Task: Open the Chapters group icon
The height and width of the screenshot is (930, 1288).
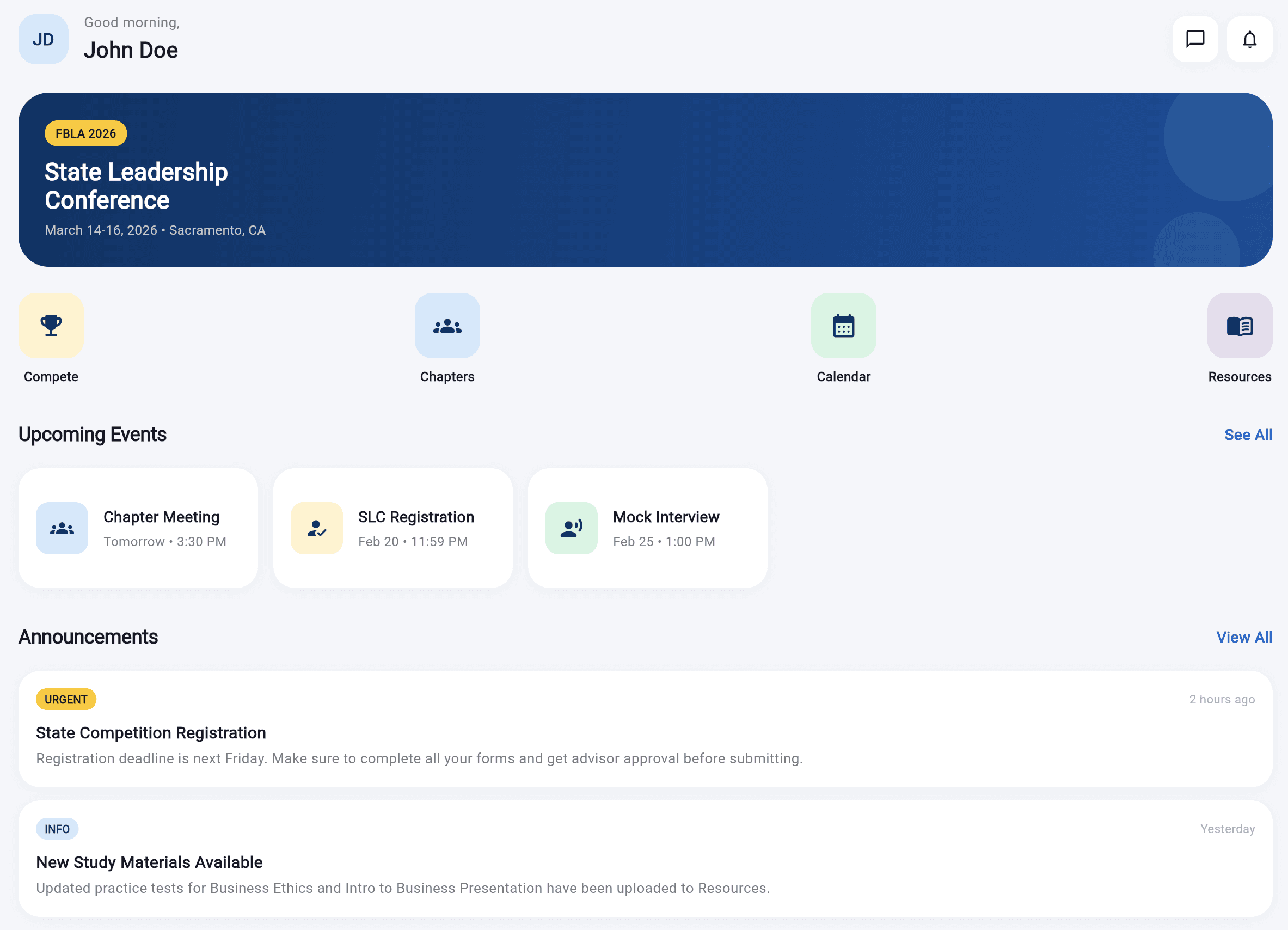Action: coord(447,326)
